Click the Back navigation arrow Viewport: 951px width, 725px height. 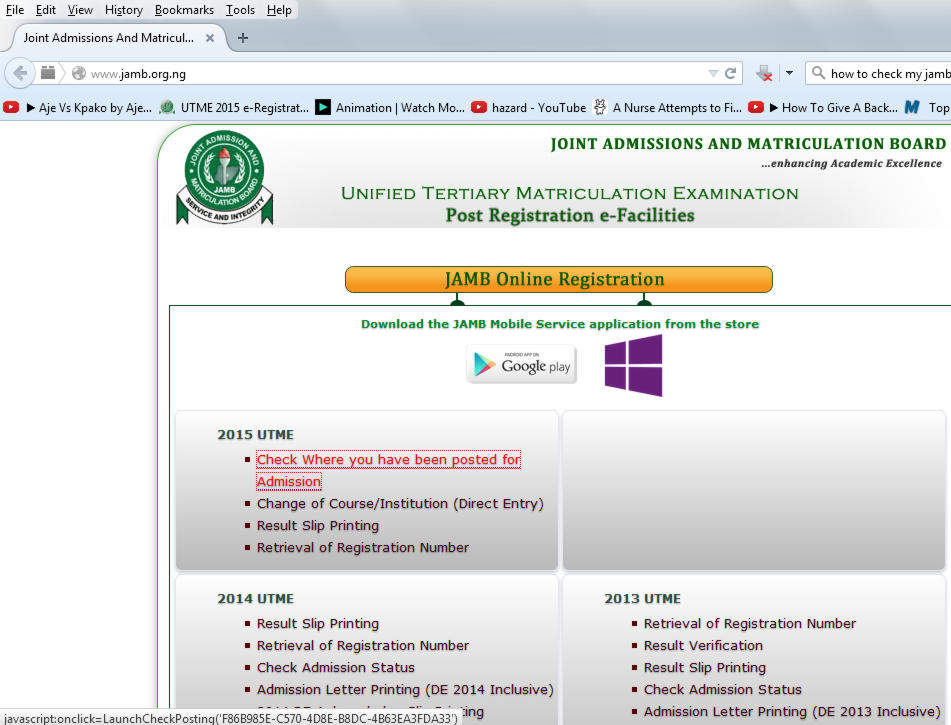20,72
